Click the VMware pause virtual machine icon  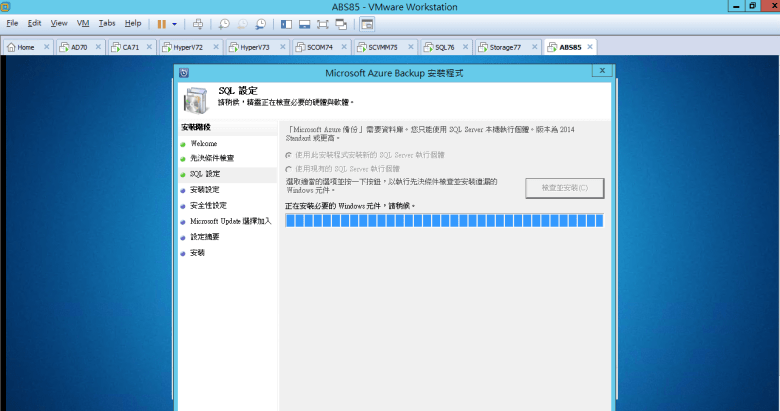[x=161, y=23]
